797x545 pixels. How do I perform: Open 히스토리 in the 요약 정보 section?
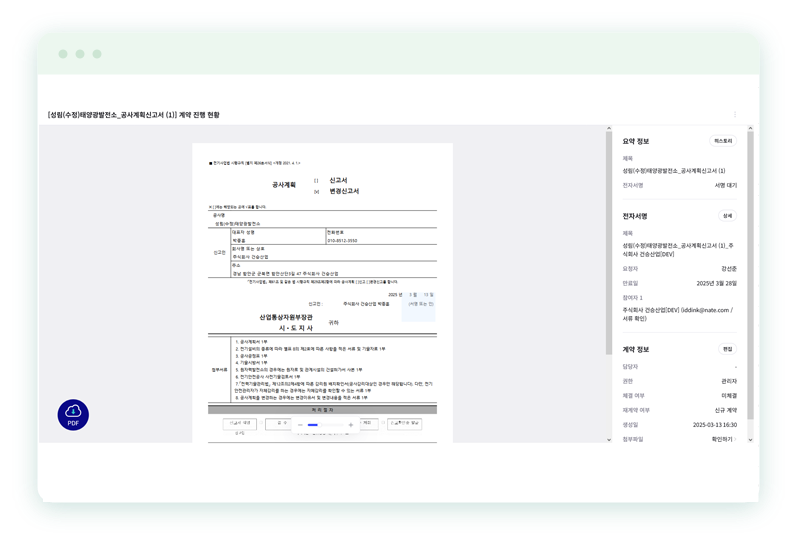722,141
